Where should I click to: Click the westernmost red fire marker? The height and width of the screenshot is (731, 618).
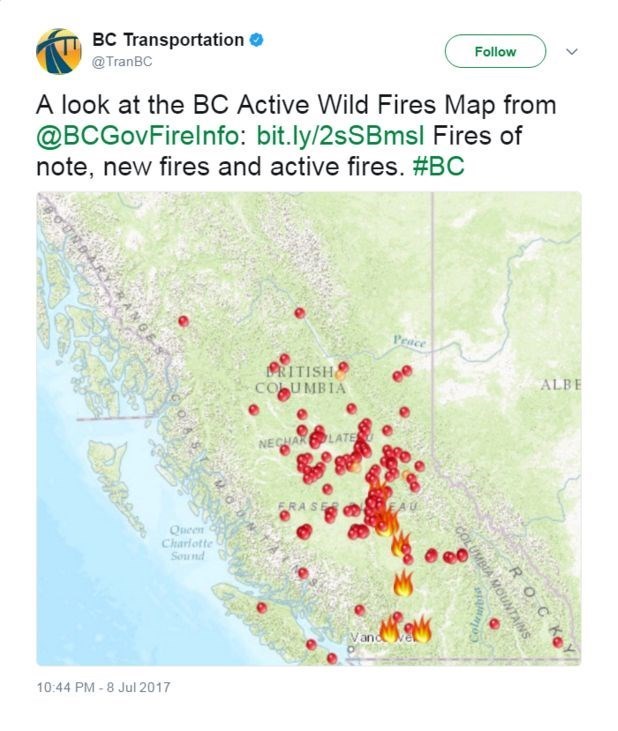point(183,321)
